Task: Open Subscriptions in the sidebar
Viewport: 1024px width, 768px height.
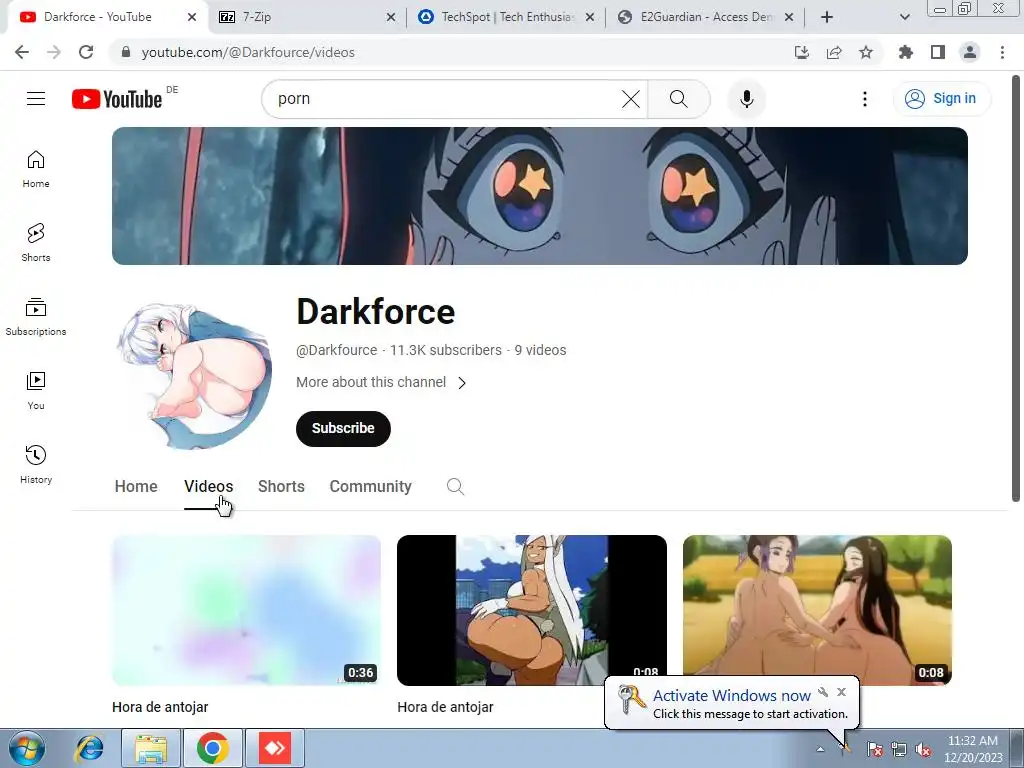Action: (x=36, y=317)
